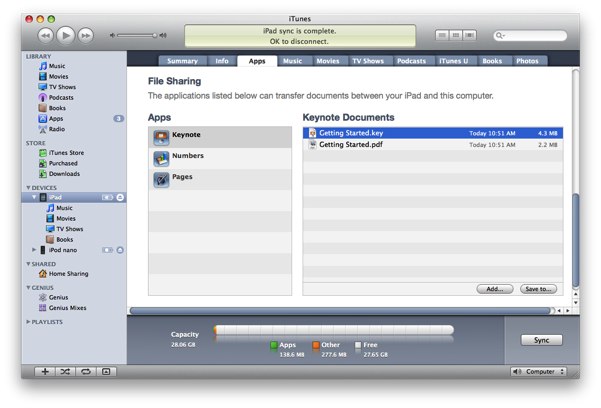Screen dimensions: 601x408
Task: Select Pages in File Sharing apps
Action: [220, 179]
